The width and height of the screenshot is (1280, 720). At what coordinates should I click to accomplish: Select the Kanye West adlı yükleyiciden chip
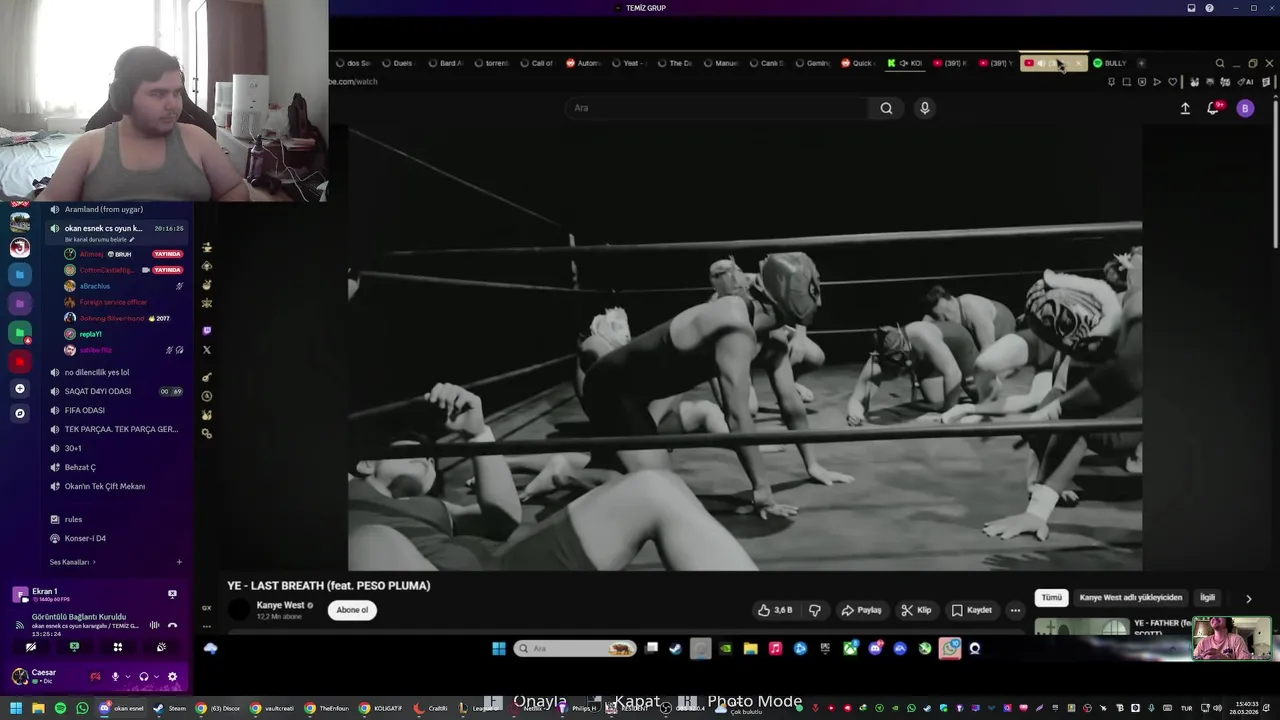click(1130, 597)
